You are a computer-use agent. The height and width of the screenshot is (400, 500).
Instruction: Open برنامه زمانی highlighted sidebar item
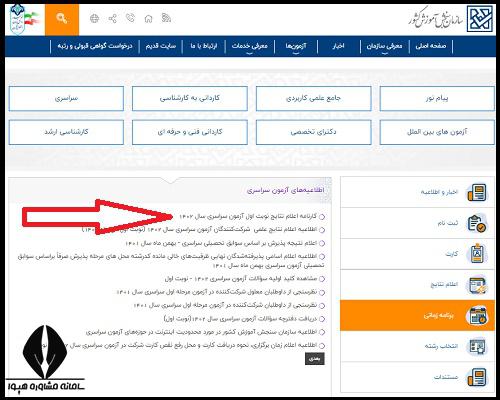click(417, 315)
